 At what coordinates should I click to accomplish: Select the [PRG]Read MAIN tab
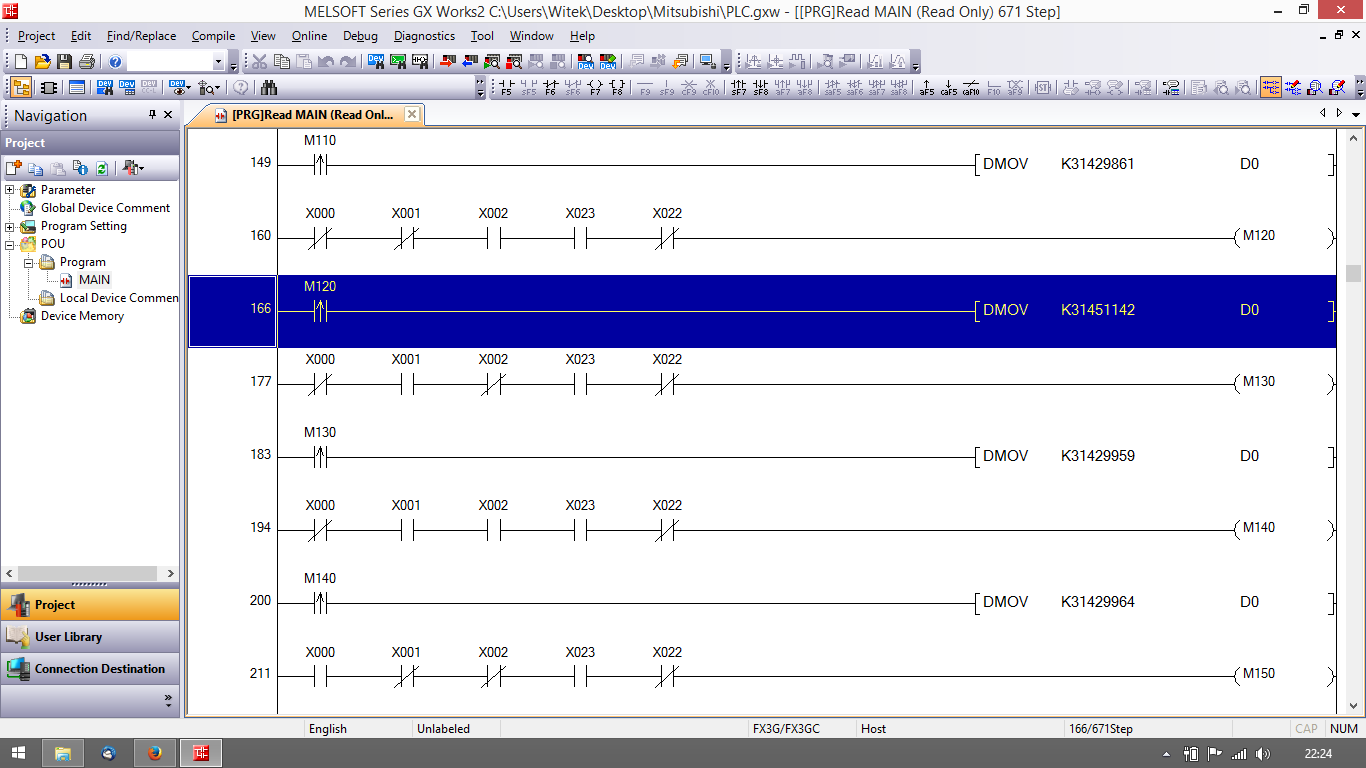[312, 115]
